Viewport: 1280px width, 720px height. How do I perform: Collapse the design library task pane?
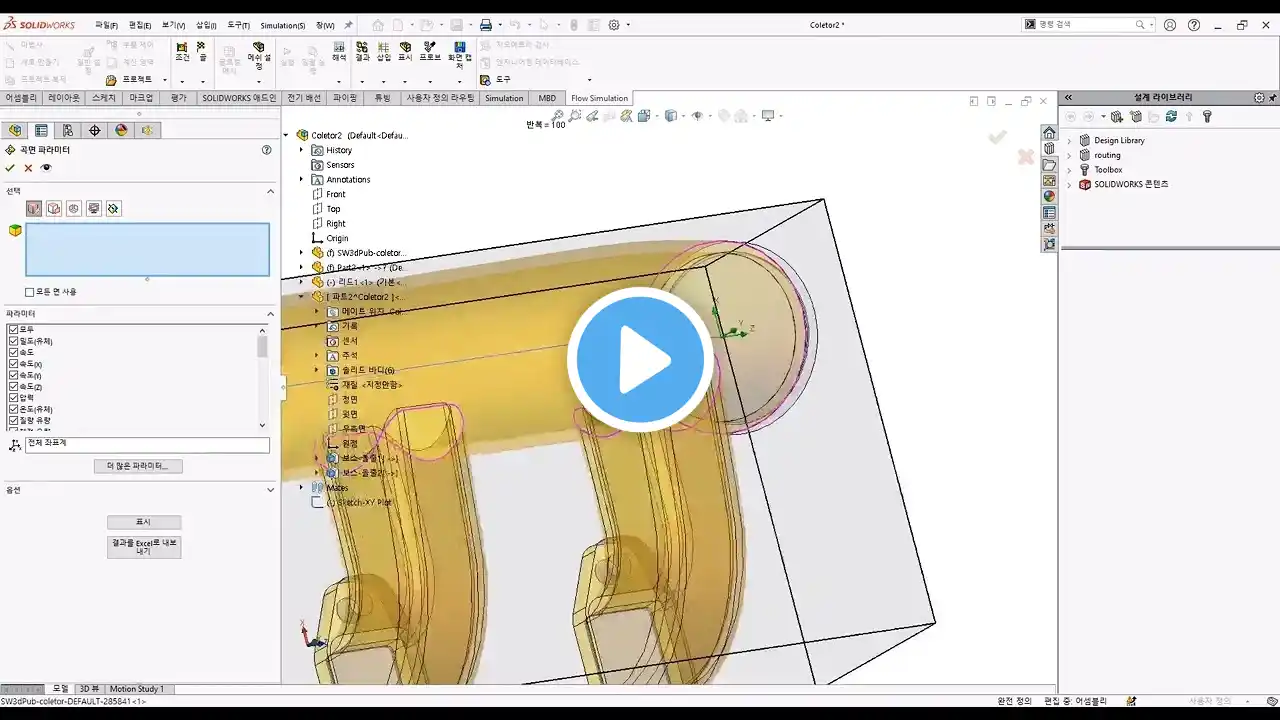point(1068,98)
